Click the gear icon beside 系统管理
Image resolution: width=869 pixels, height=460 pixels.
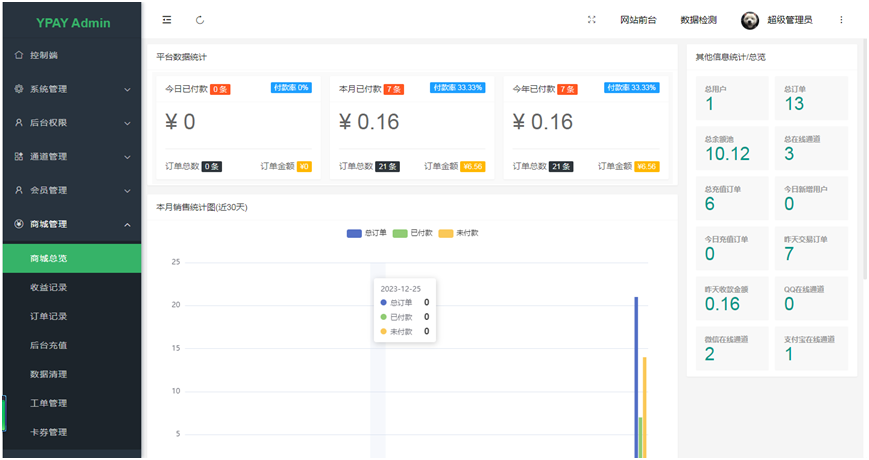(x=19, y=89)
